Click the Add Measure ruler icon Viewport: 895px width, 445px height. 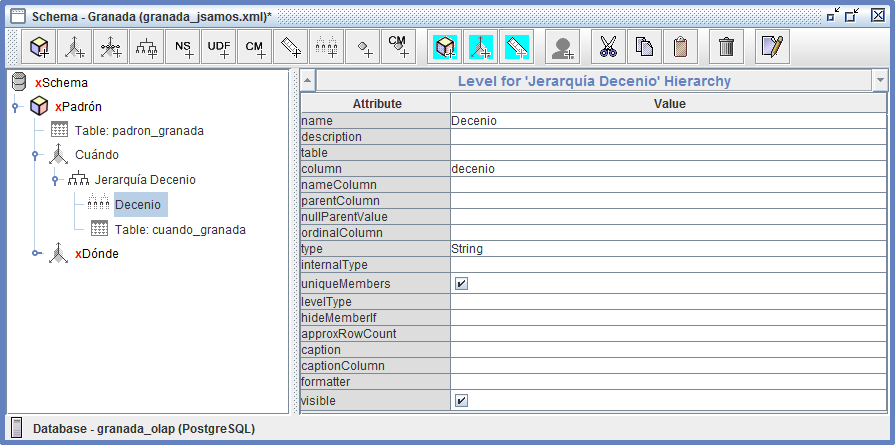click(x=291, y=47)
